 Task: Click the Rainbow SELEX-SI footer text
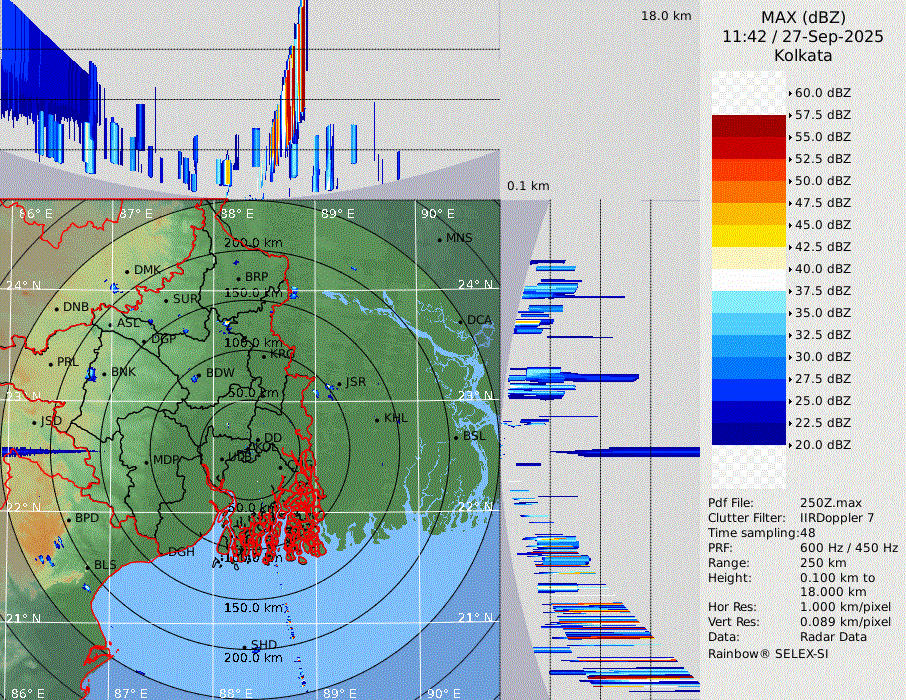769,653
